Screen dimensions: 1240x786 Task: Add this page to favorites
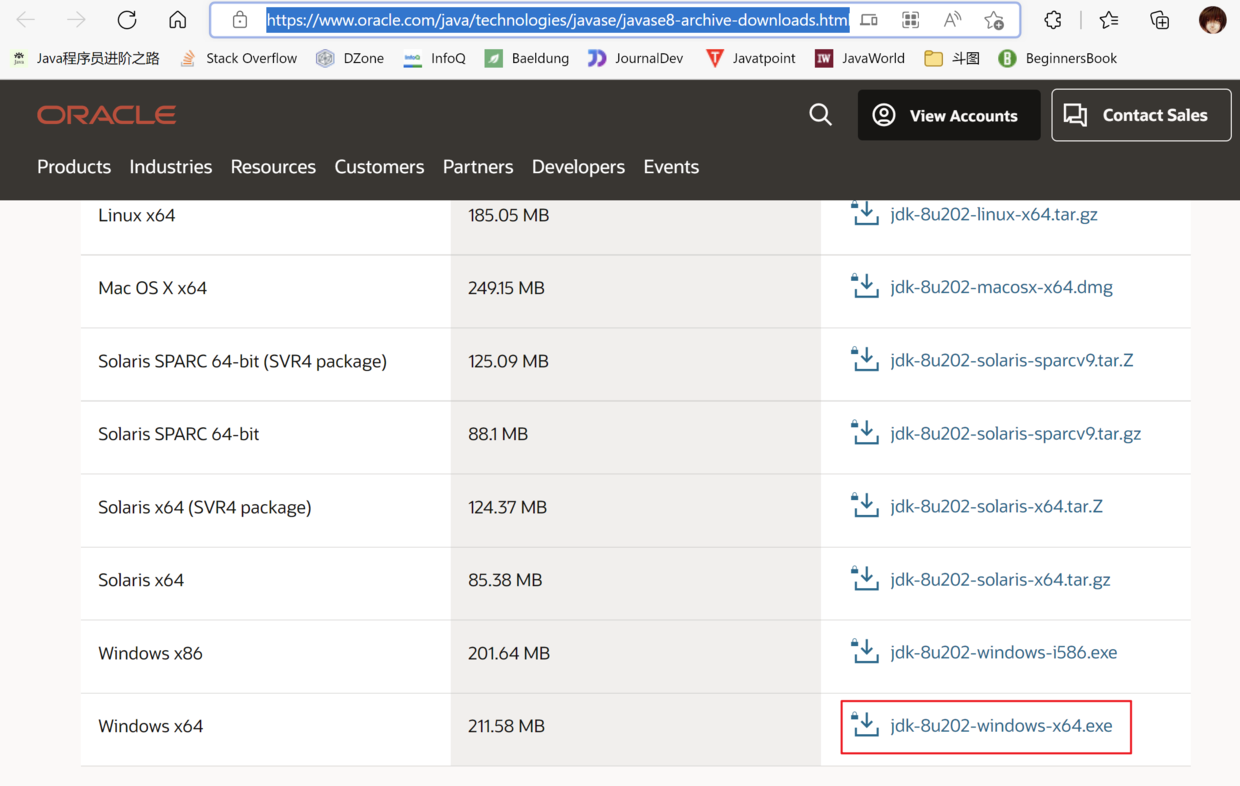click(993, 20)
